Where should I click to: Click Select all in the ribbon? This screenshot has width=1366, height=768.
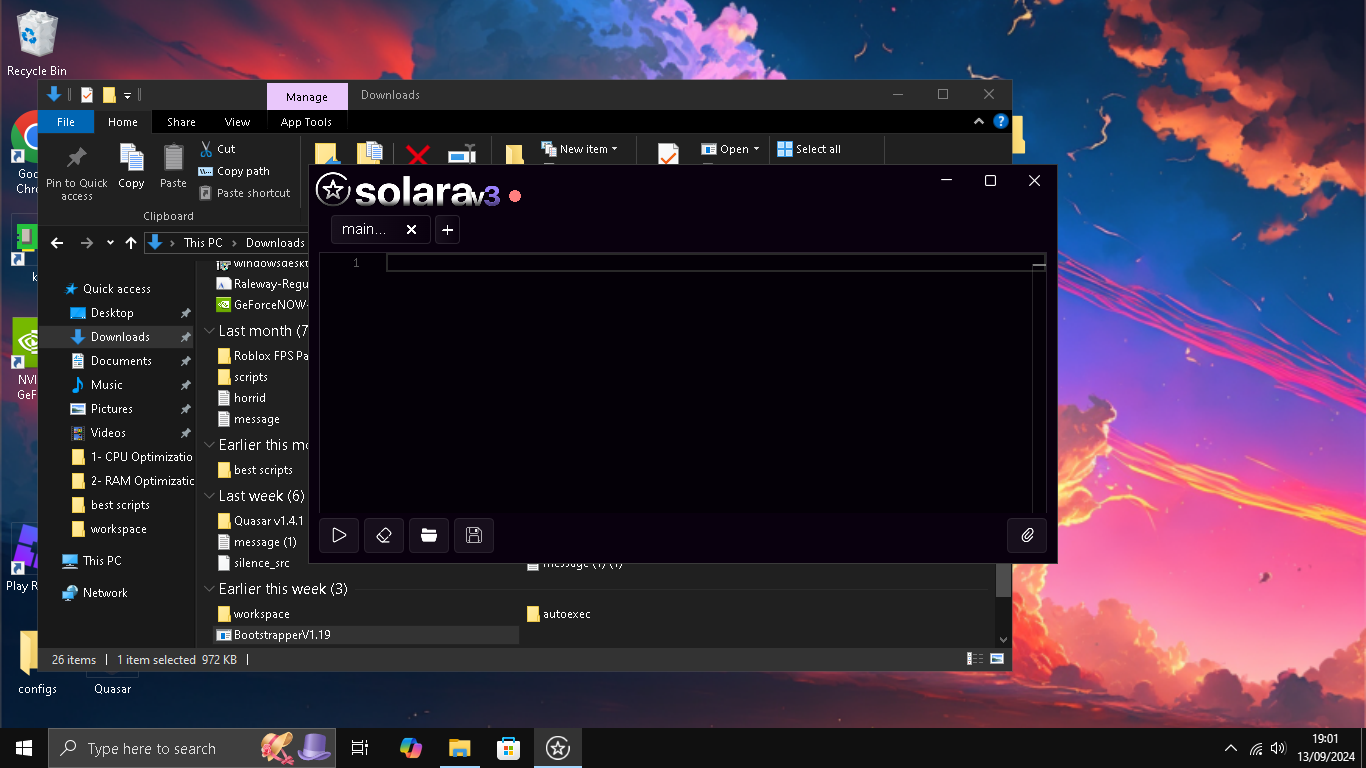coord(809,149)
